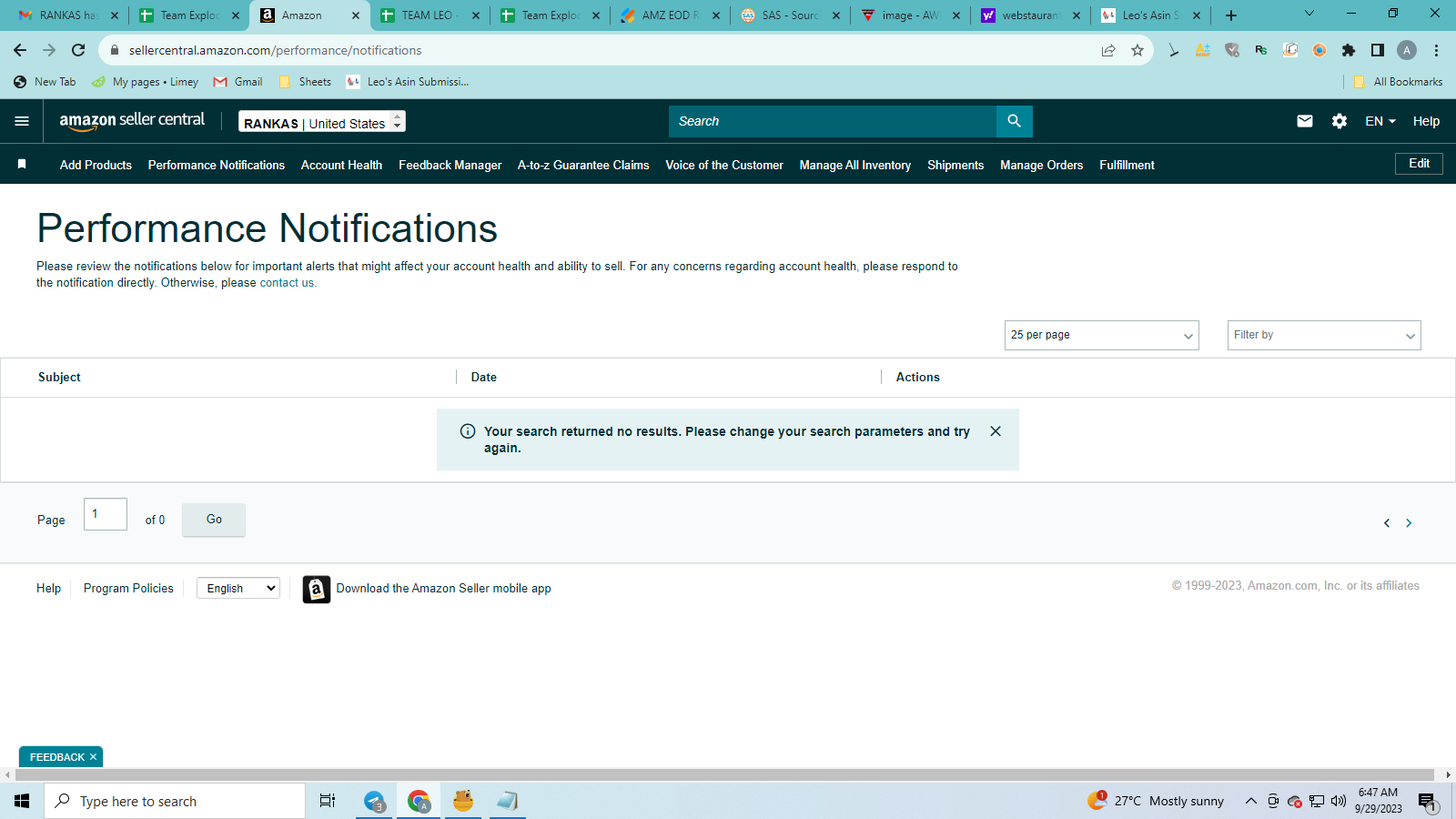Open the Filter by dropdown

[x=1324, y=335]
